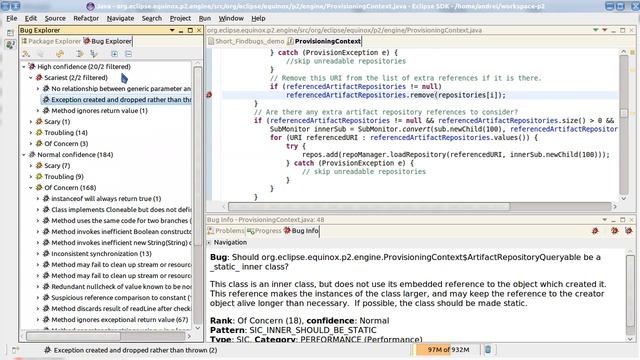Open the Refactor menu
Viewport: 640px width, 360px height.
[x=86, y=18]
